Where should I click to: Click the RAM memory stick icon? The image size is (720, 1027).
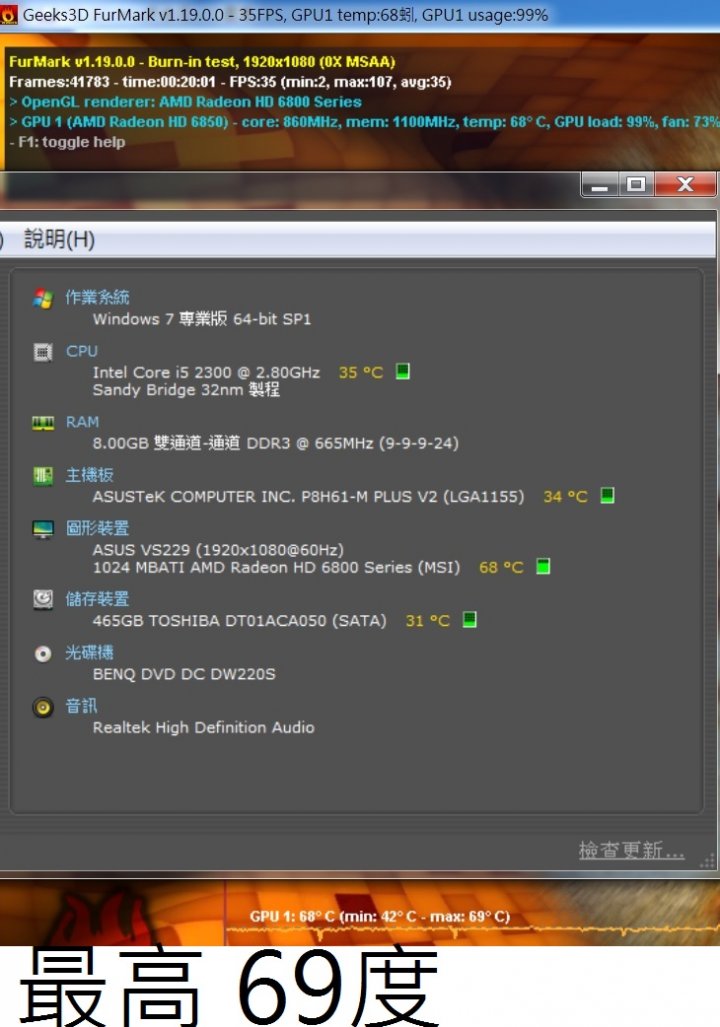(43, 423)
